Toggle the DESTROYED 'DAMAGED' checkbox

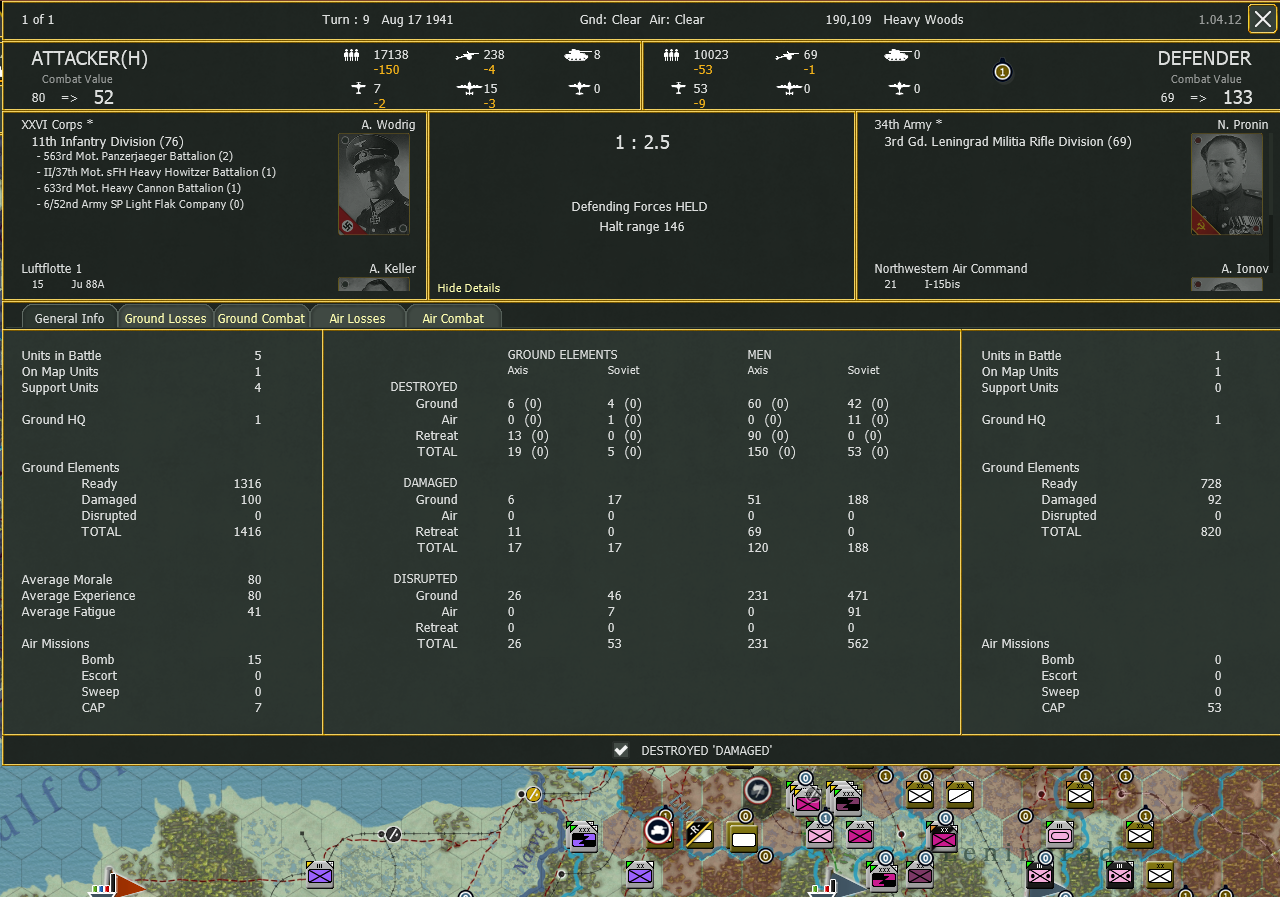pyautogui.click(x=621, y=750)
